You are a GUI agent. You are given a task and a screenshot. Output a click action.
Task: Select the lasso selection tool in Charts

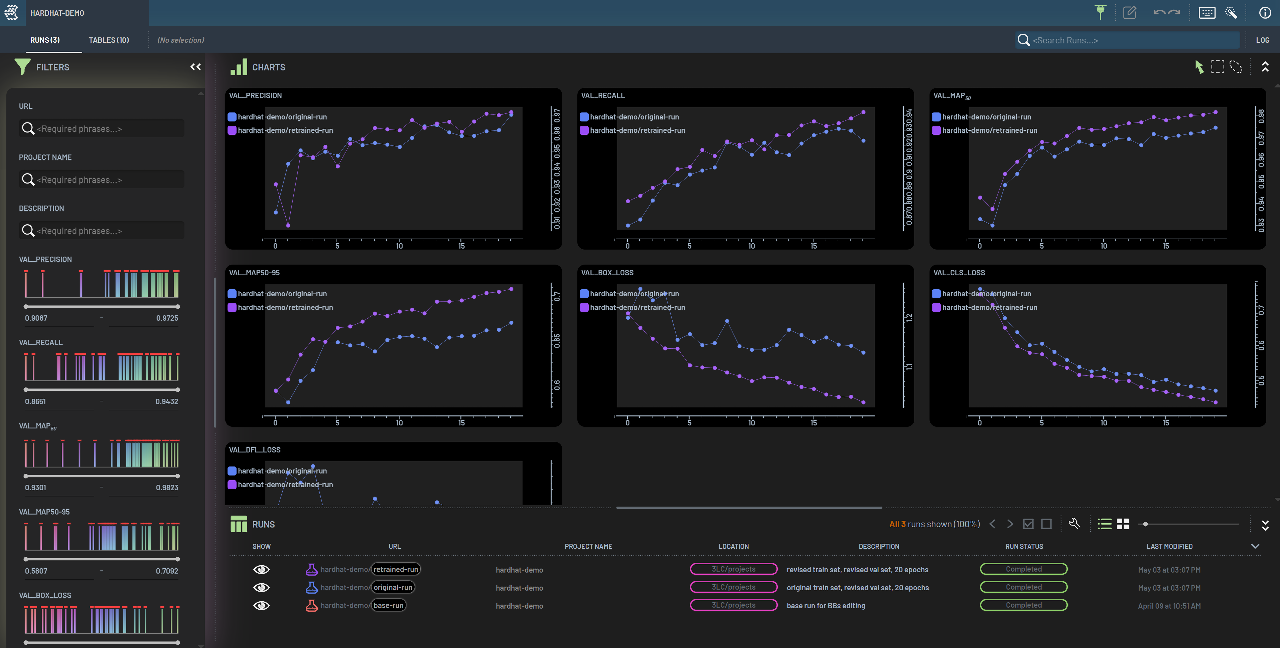click(x=1236, y=67)
